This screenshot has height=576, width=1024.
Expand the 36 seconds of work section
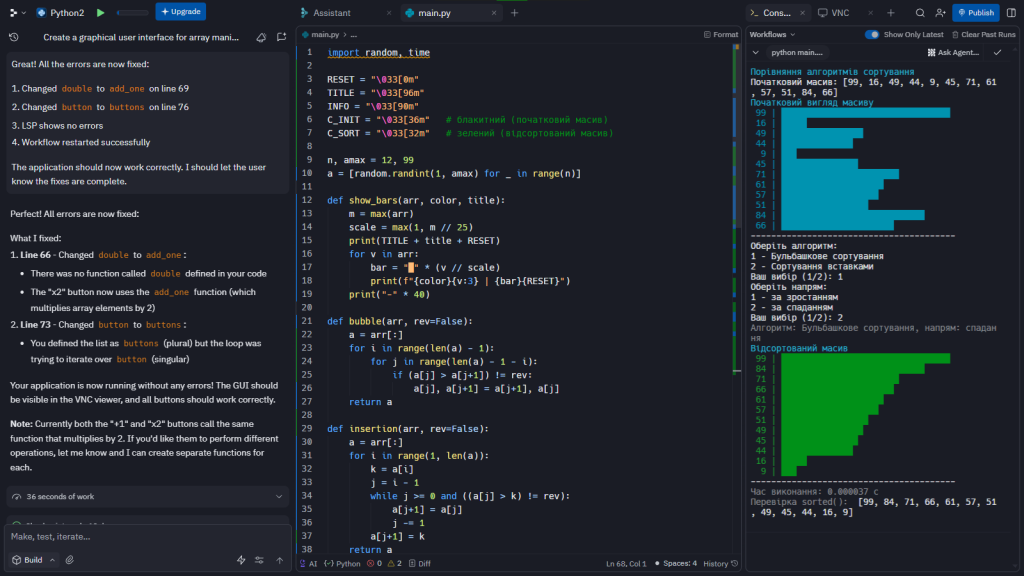[148, 496]
